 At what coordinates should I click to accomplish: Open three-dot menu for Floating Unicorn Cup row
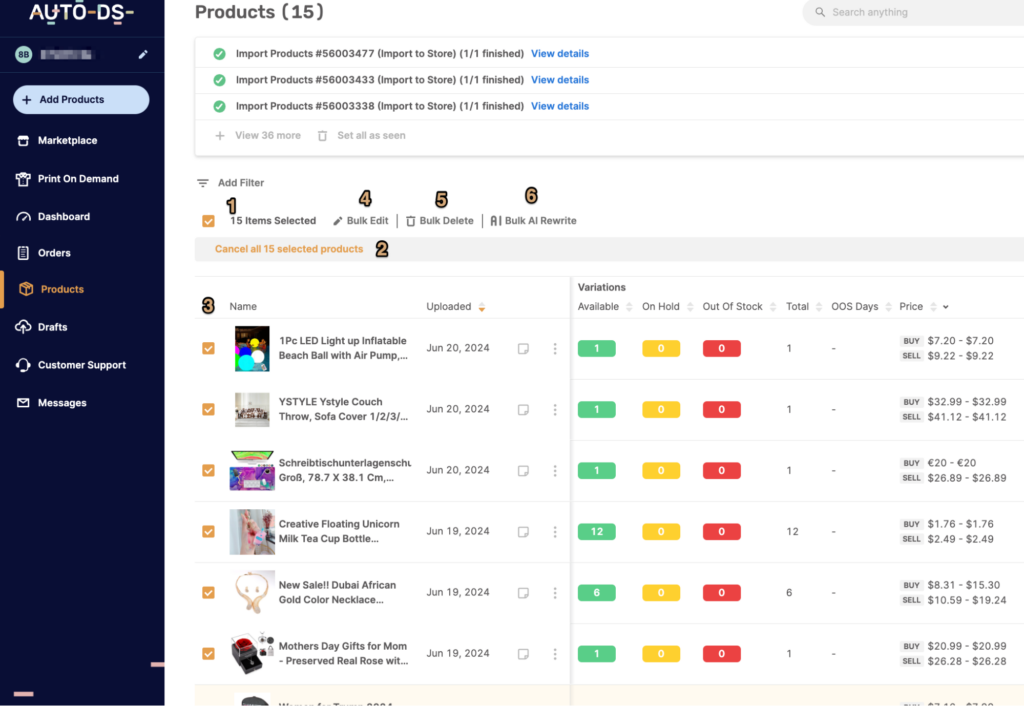[555, 532]
